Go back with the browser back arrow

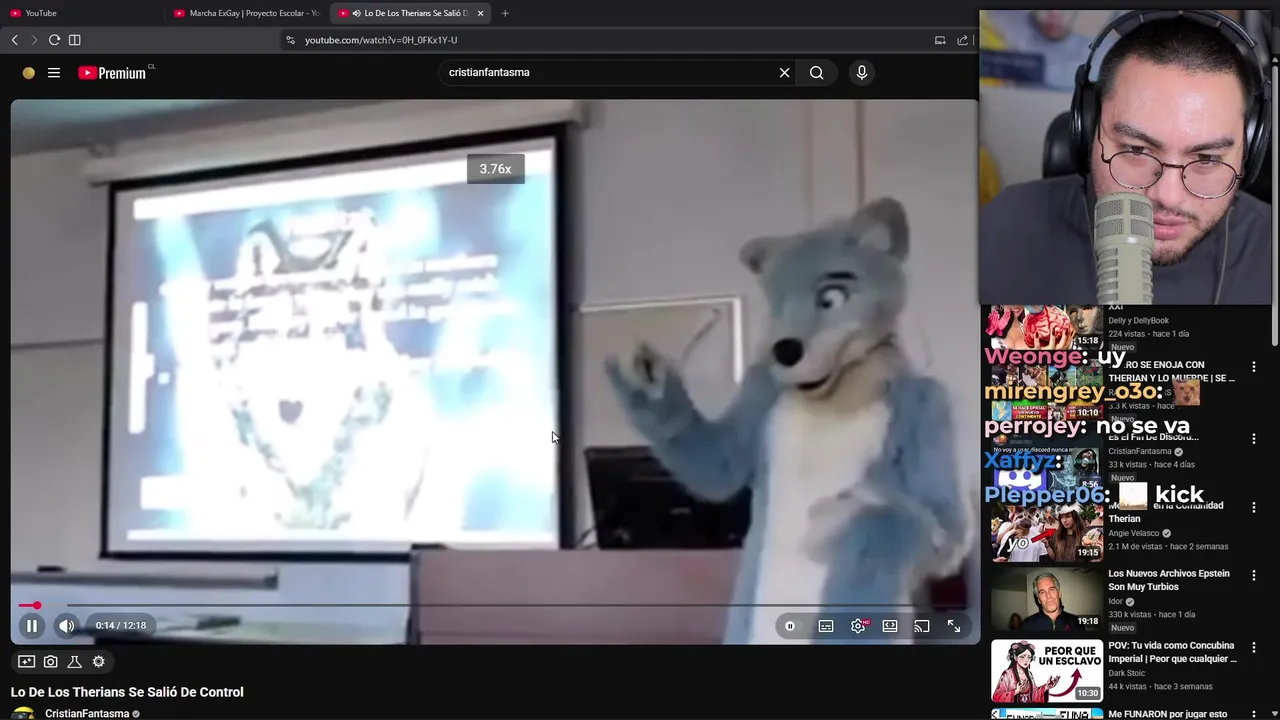15,40
